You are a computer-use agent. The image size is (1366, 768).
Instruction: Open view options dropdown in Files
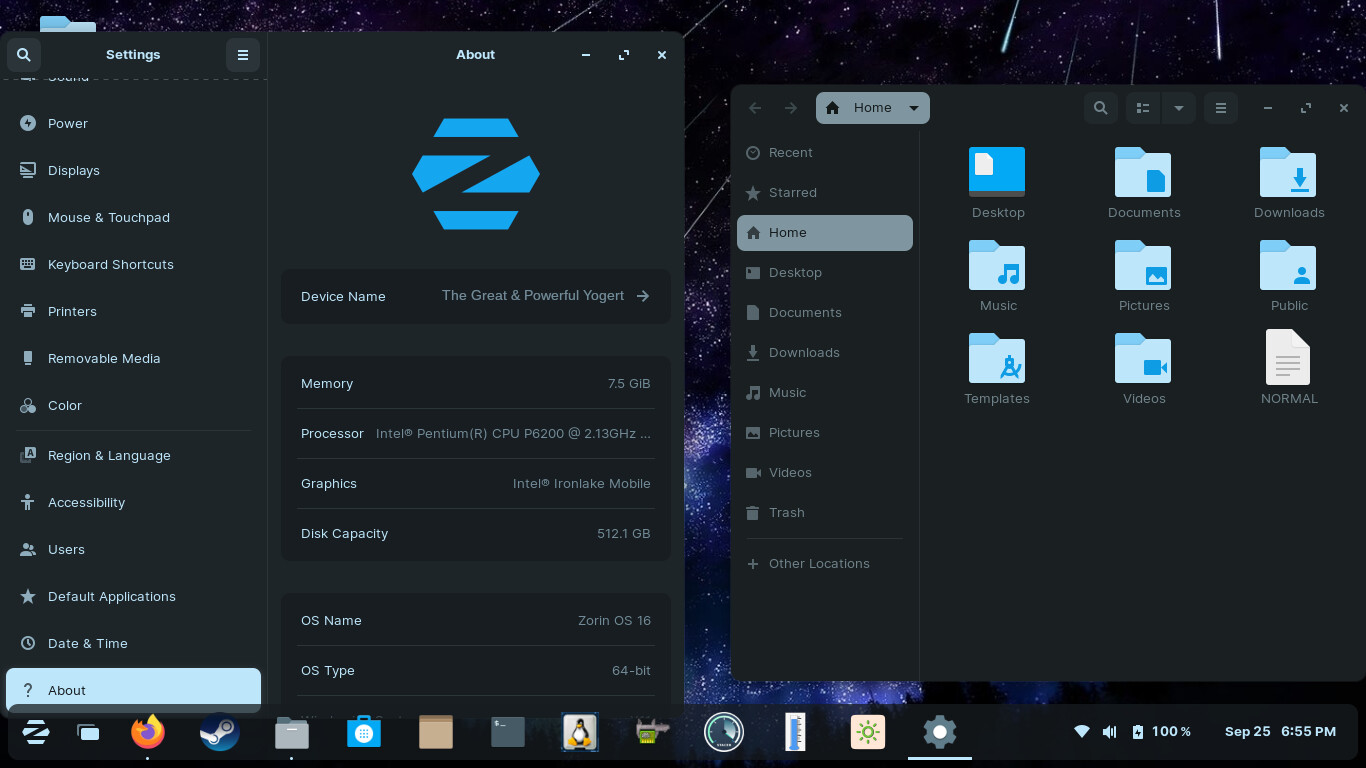click(x=1179, y=108)
